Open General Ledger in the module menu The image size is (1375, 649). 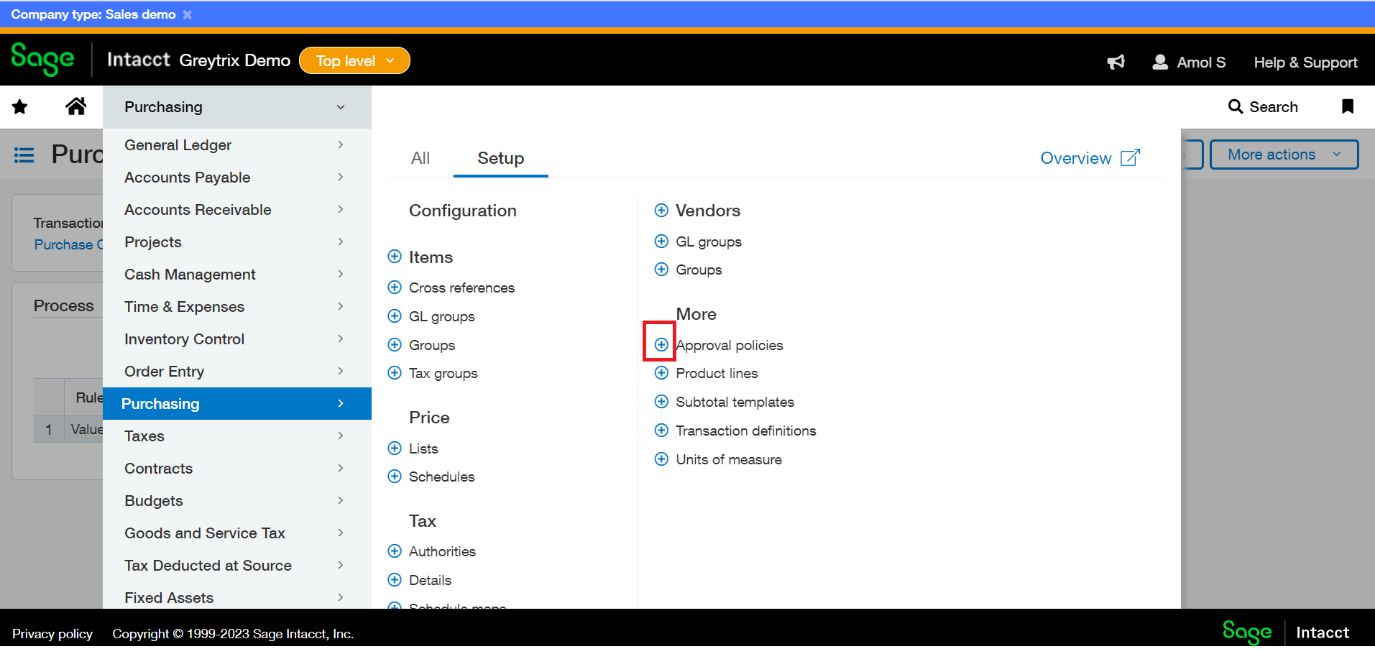coord(178,145)
